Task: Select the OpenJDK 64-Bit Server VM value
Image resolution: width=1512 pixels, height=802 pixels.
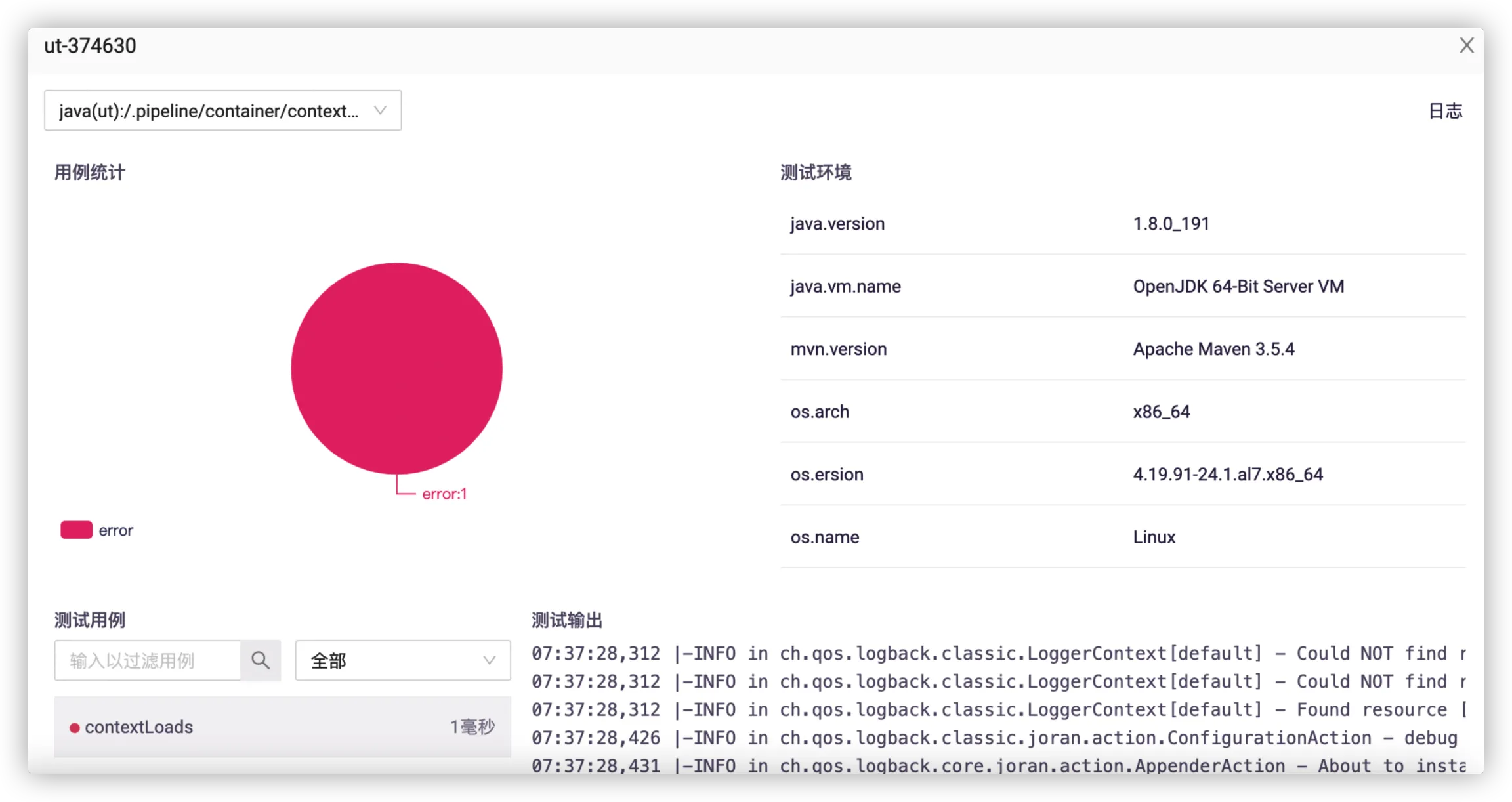Action: point(1238,287)
